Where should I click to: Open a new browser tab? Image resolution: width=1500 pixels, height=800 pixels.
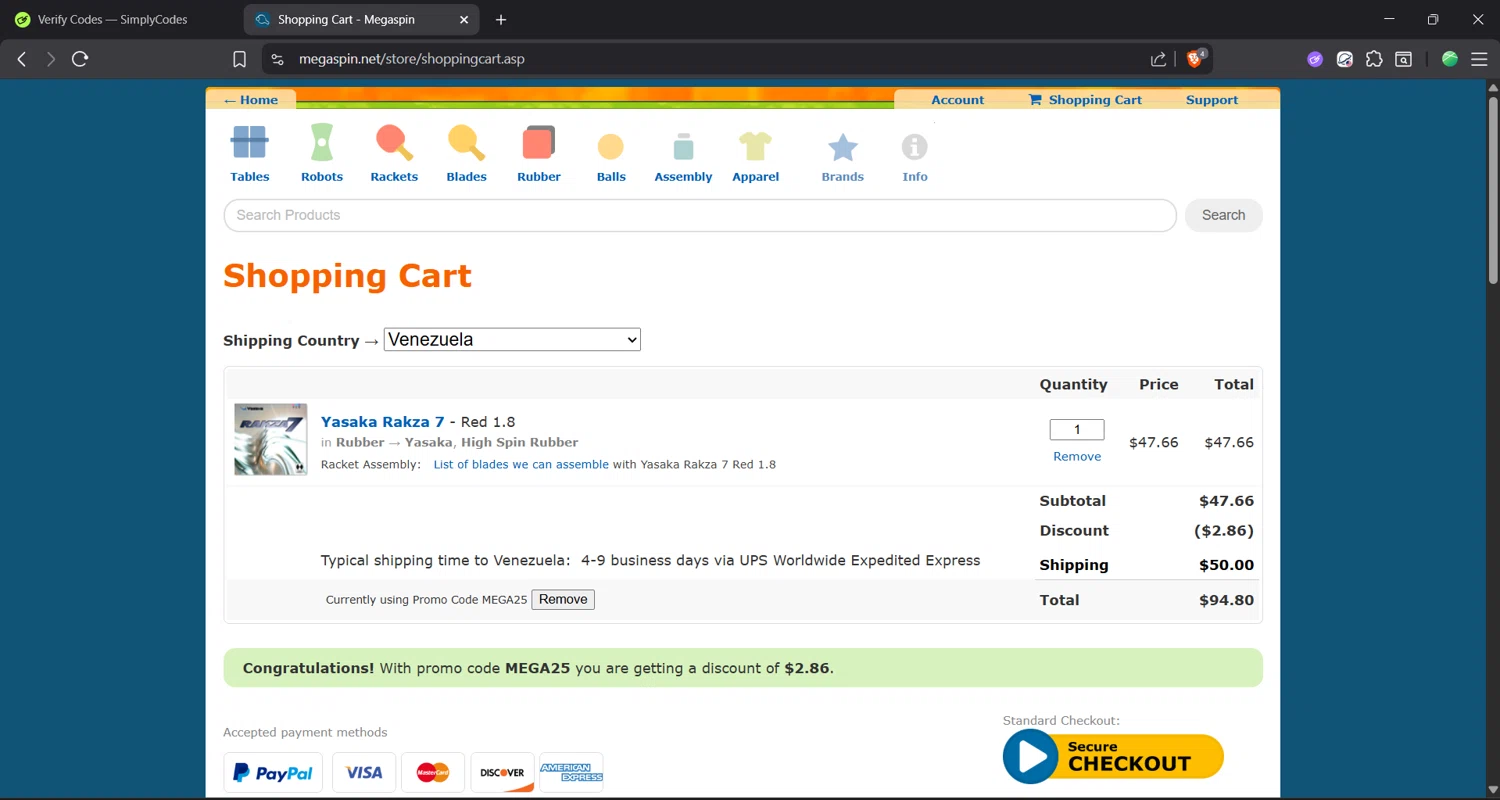click(501, 19)
